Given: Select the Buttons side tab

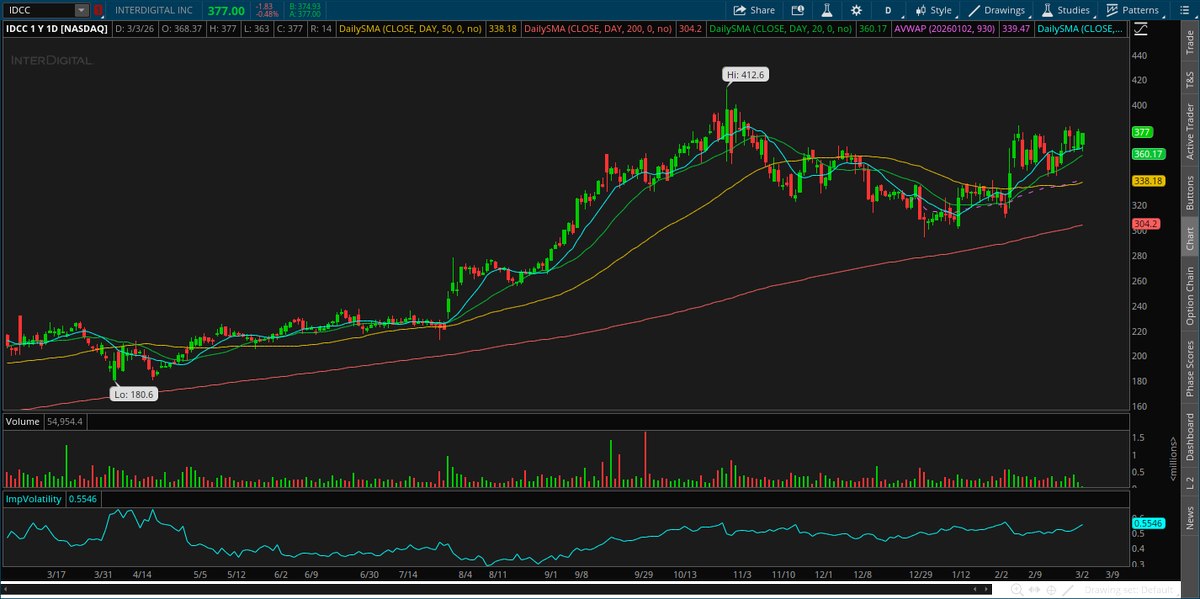Looking at the screenshot, I should (1190, 191).
